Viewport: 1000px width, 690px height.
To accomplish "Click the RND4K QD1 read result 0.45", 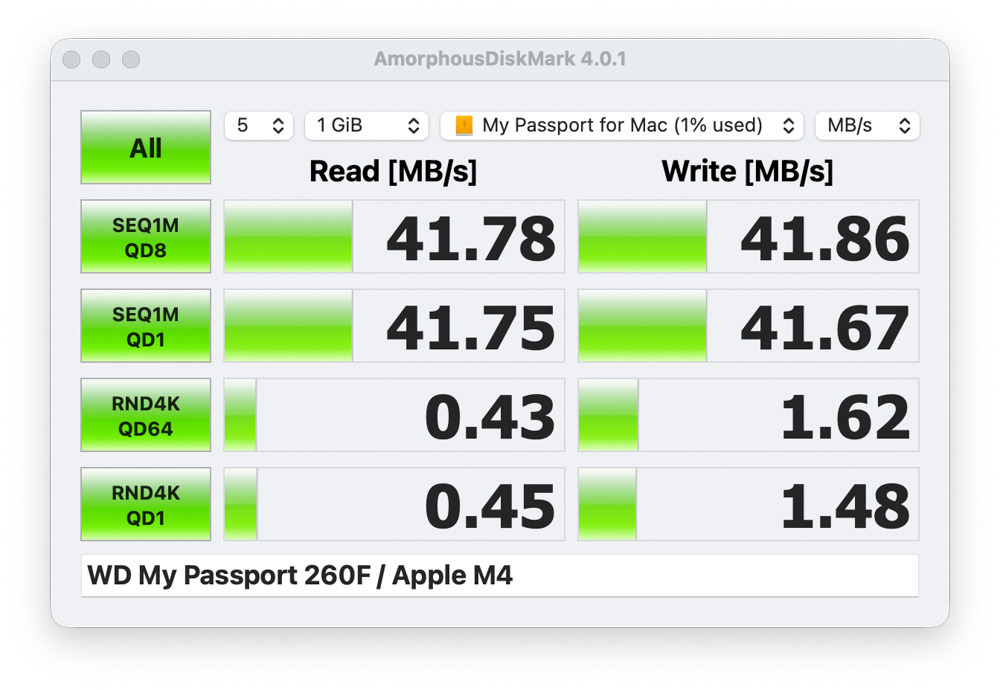I will [x=394, y=504].
